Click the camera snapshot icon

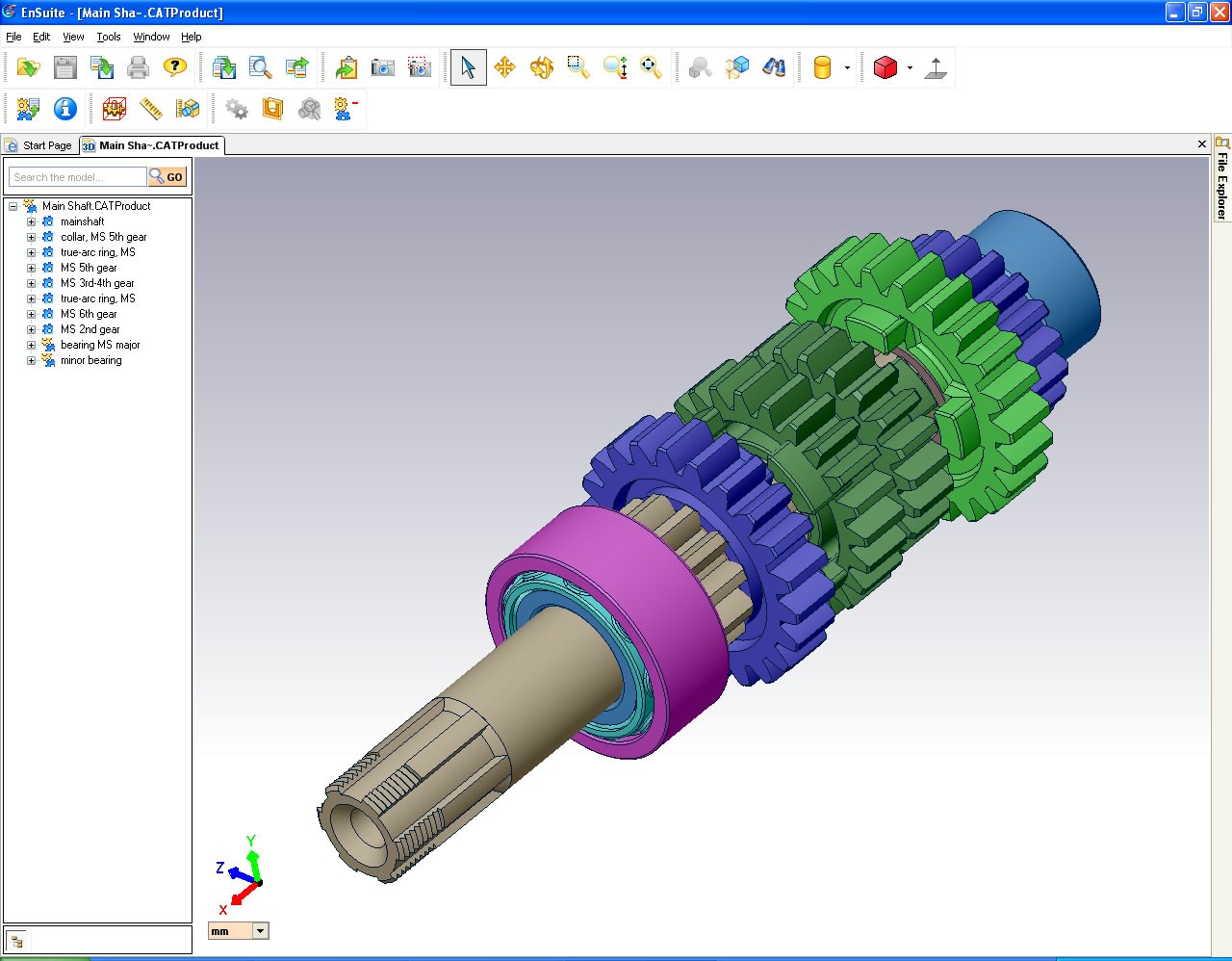tap(383, 67)
